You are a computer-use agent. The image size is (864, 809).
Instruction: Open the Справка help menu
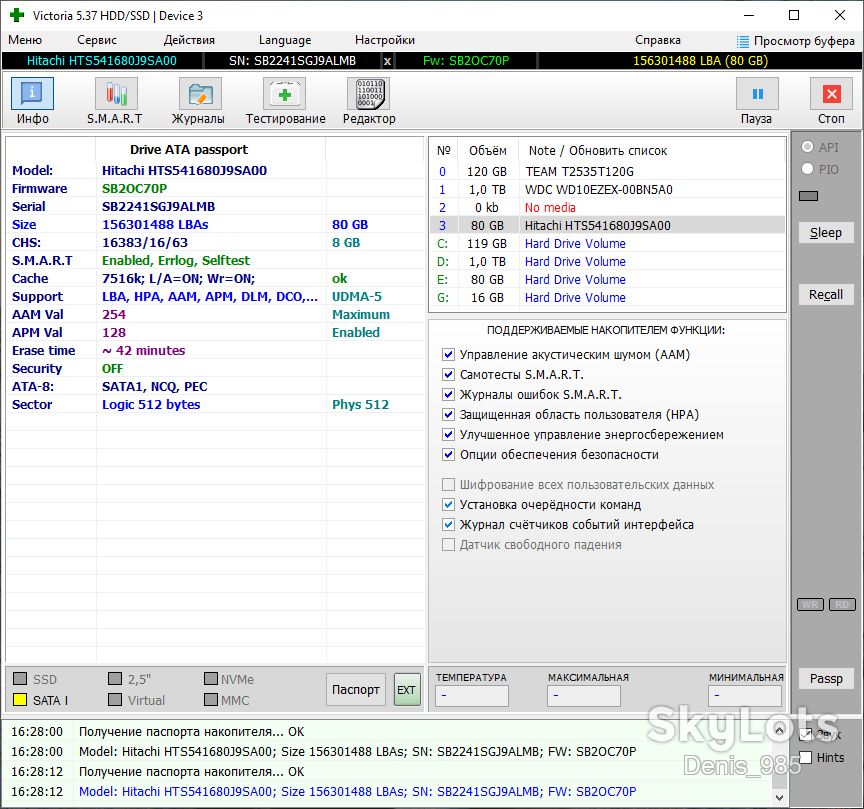(657, 40)
